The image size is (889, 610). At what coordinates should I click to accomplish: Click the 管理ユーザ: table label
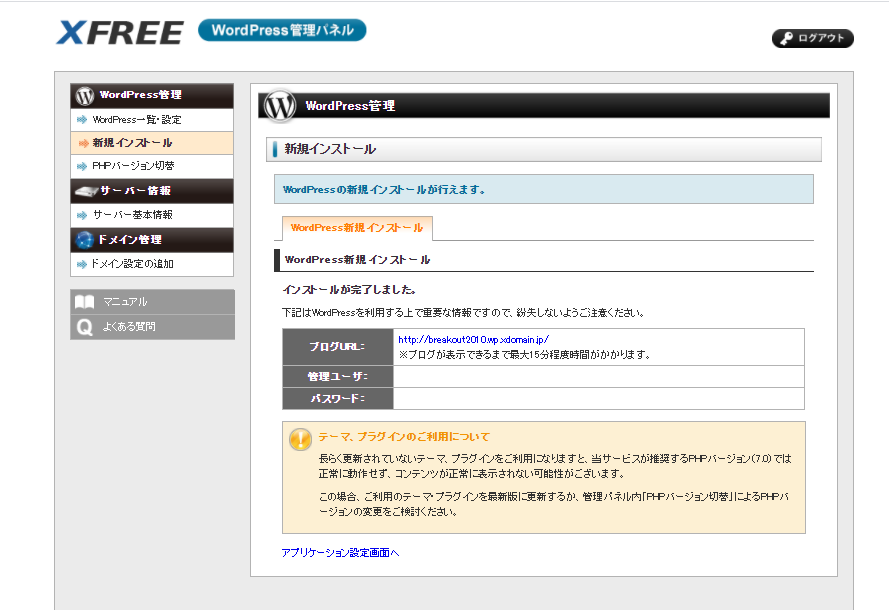(337, 376)
